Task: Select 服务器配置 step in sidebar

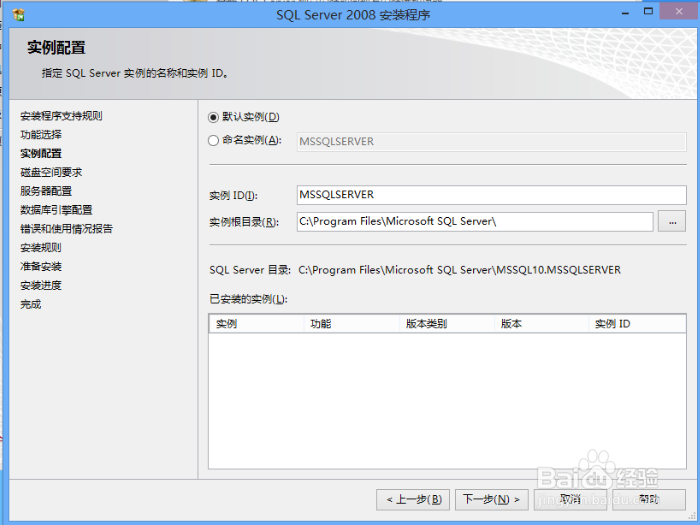Action: pos(46,191)
